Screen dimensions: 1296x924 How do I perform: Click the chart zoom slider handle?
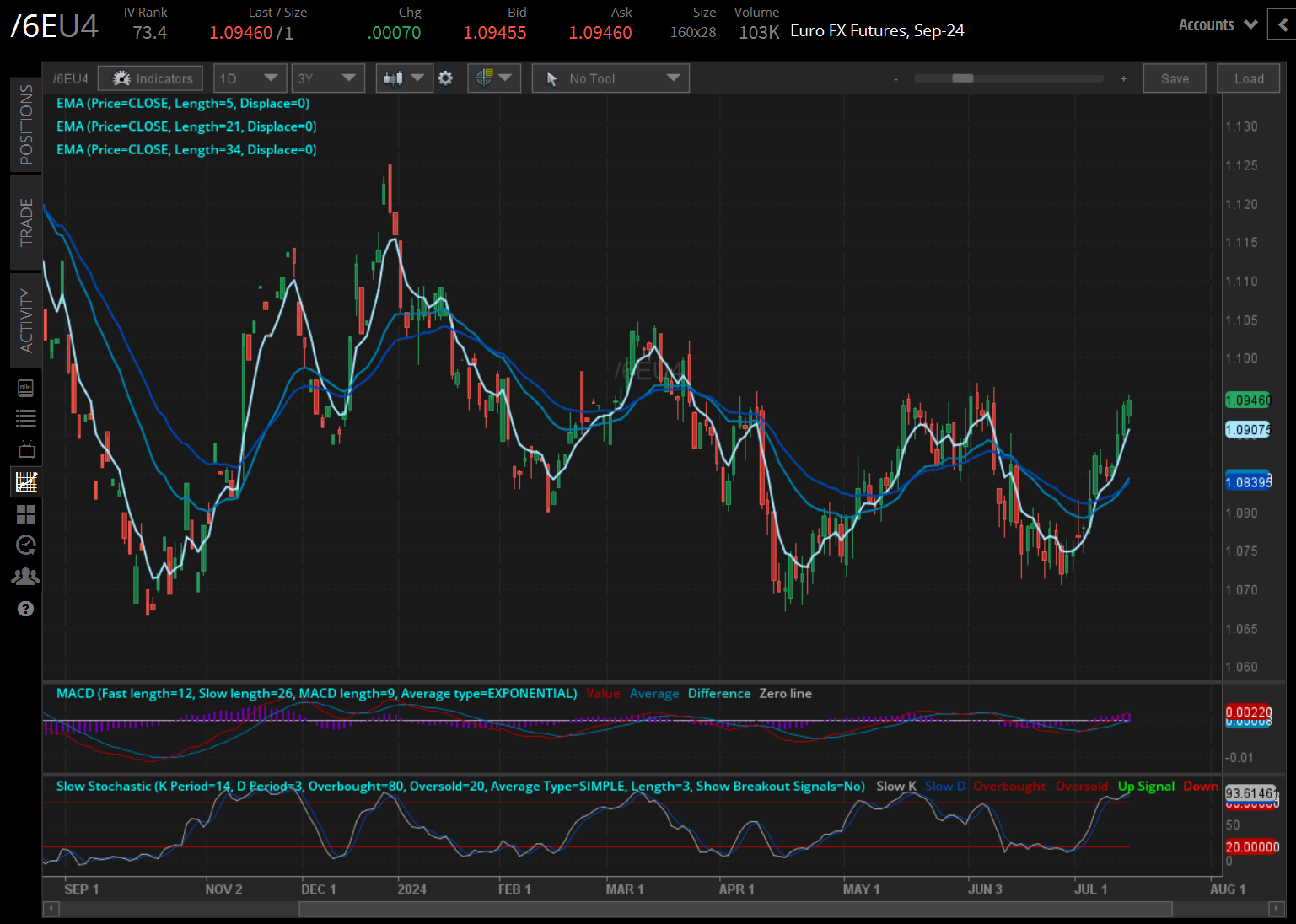[962, 78]
